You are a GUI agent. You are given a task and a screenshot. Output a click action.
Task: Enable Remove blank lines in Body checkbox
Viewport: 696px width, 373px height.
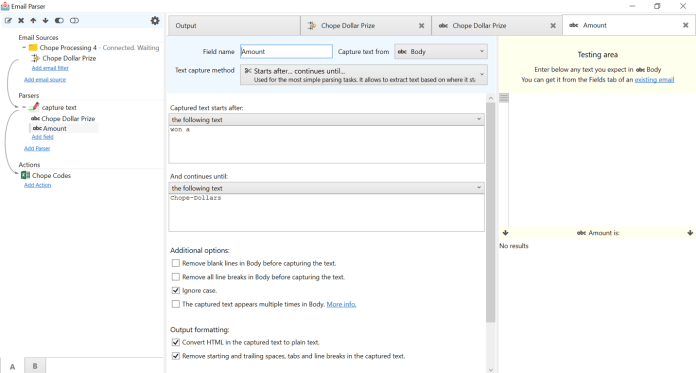click(x=176, y=263)
